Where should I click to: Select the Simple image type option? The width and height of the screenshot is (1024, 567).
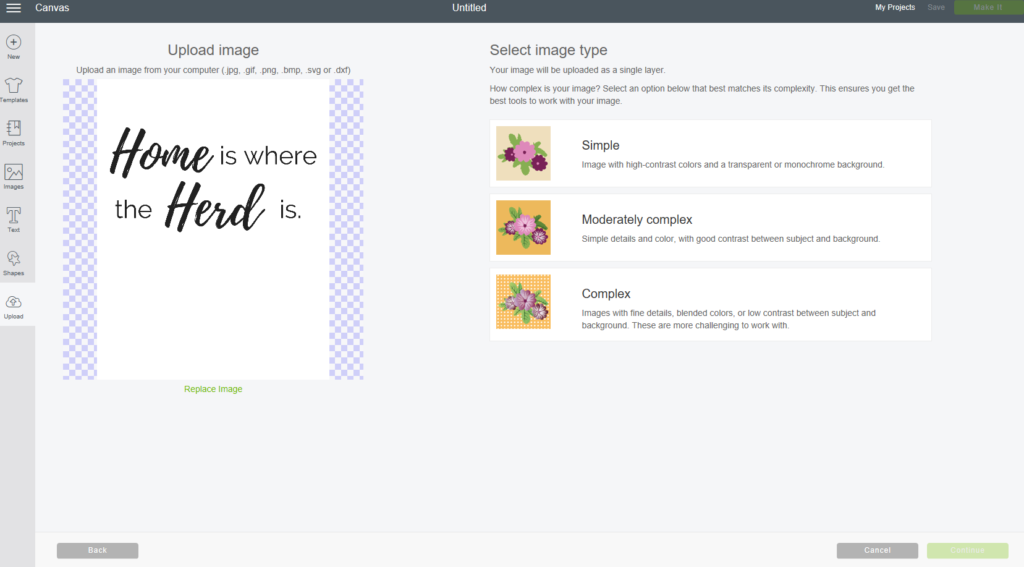coord(710,154)
